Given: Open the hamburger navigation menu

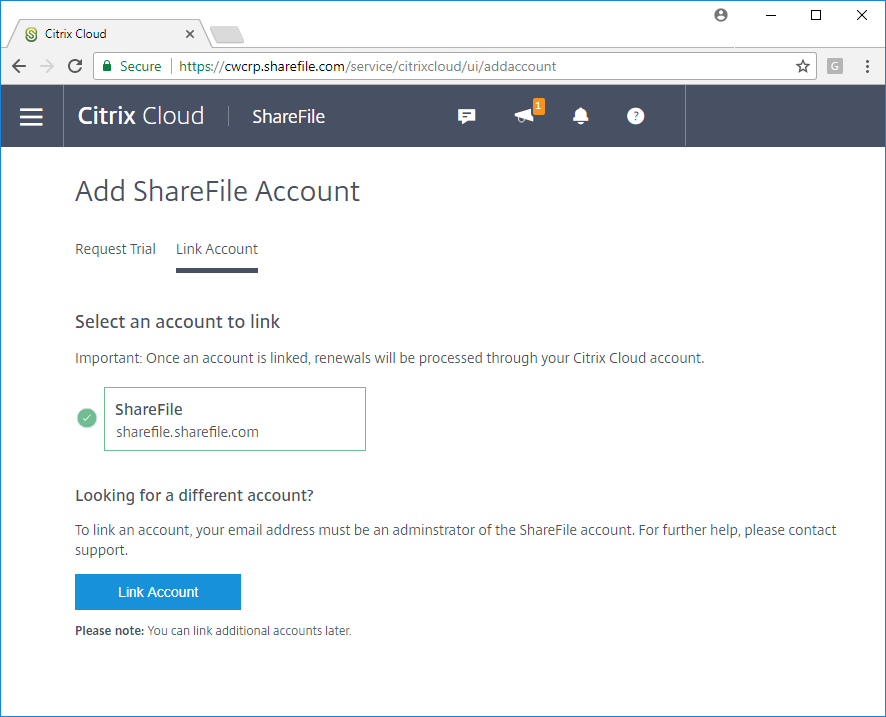Looking at the screenshot, I should (x=32, y=117).
